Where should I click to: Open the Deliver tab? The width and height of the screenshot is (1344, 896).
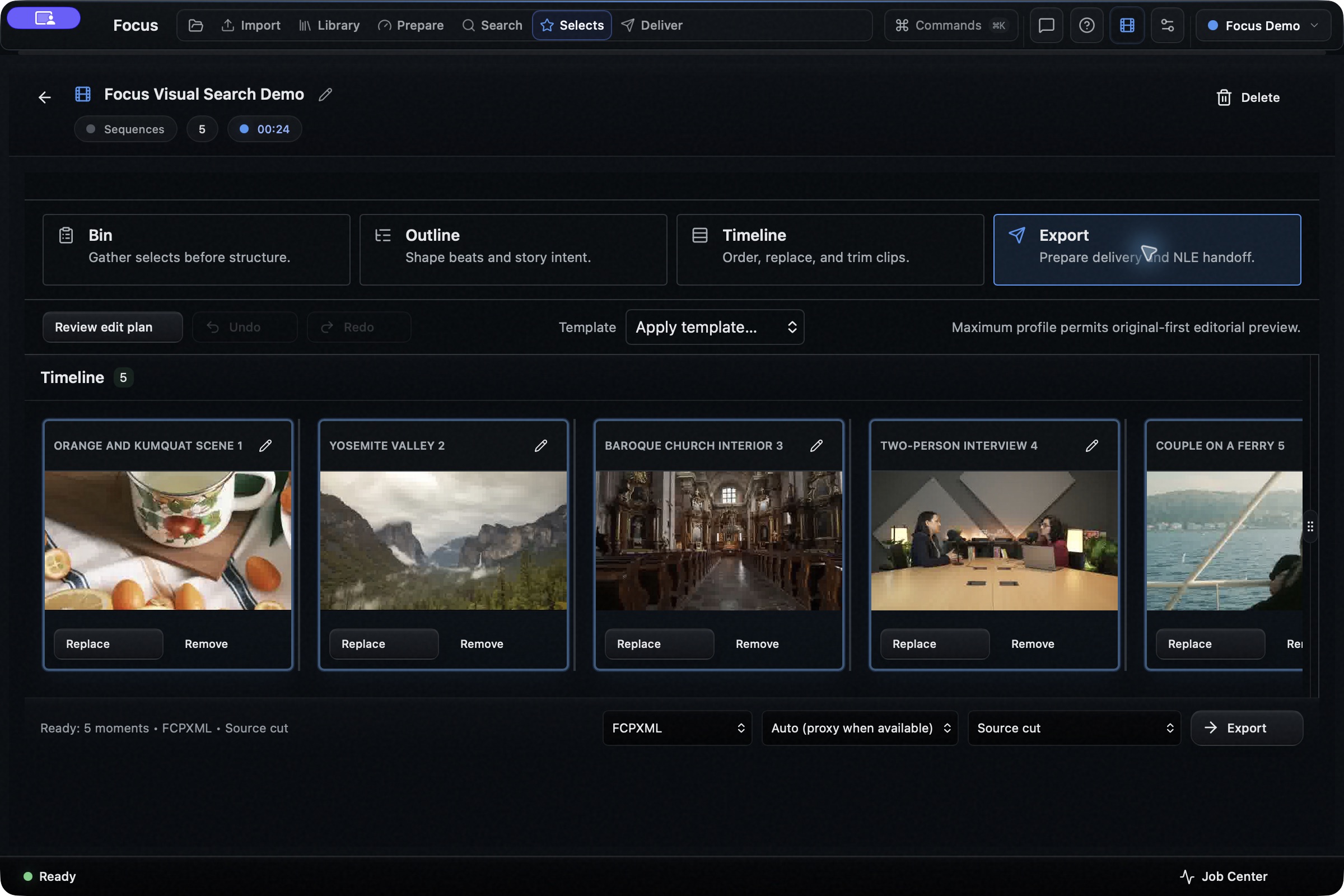tap(652, 25)
